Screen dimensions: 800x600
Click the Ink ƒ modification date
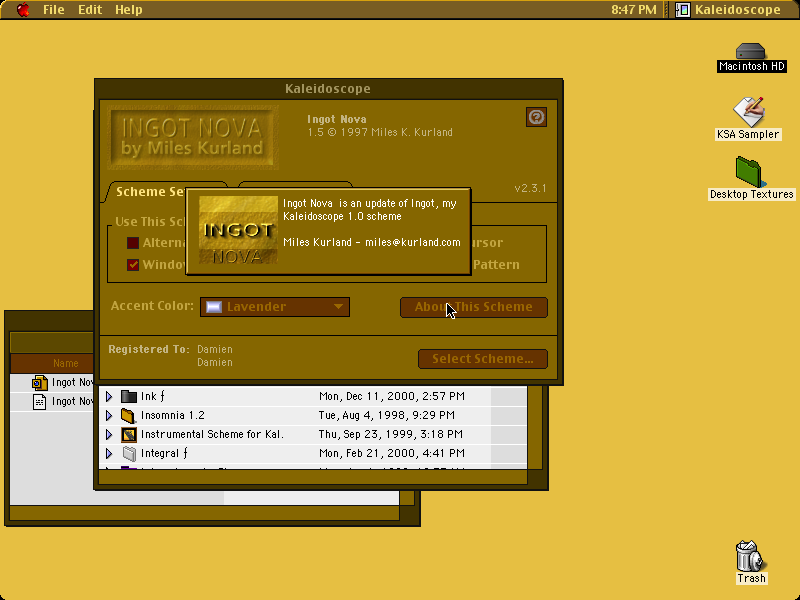392,396
